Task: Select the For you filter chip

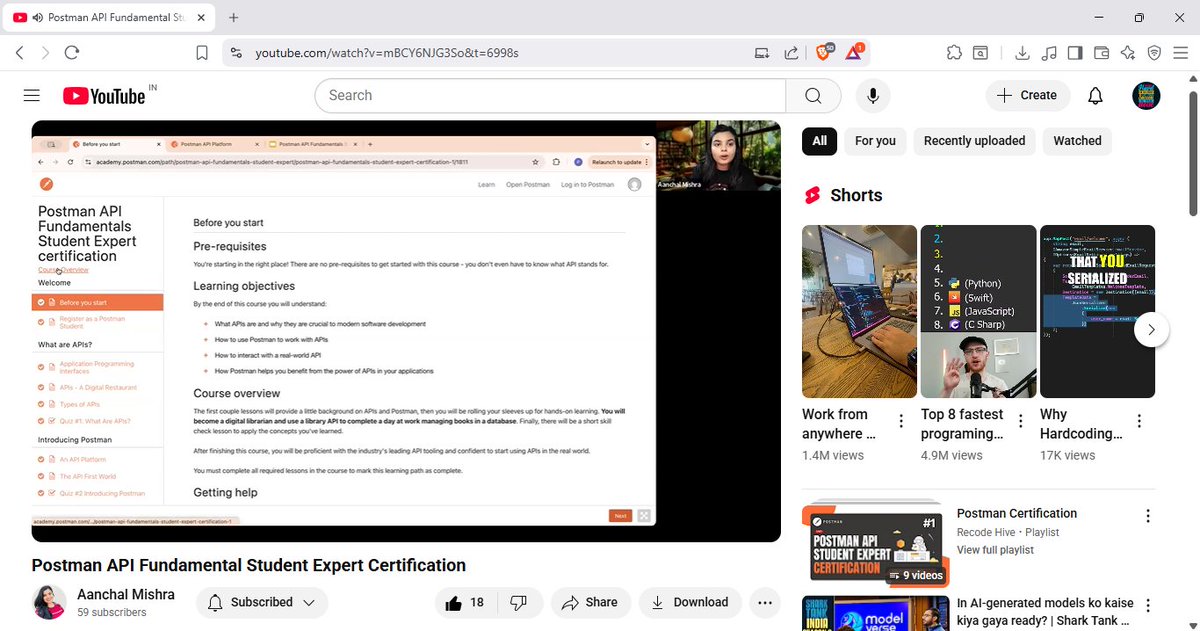Action: point(875,141)
